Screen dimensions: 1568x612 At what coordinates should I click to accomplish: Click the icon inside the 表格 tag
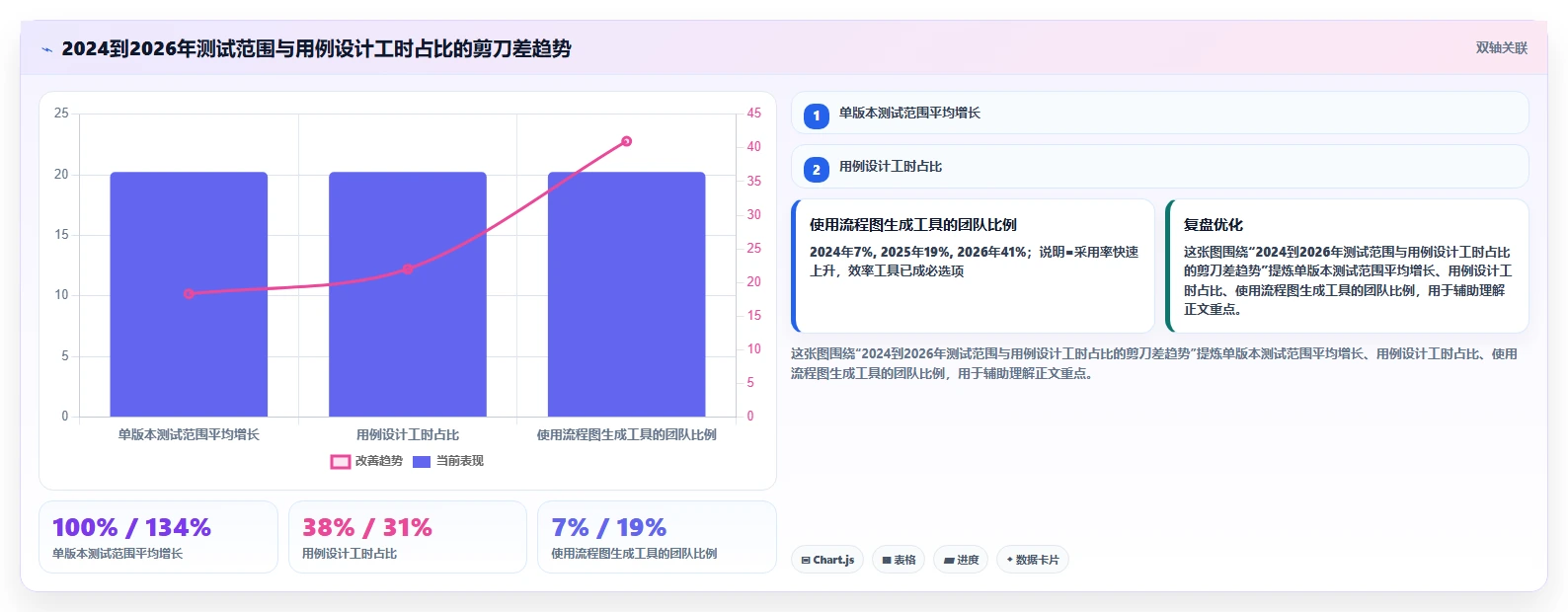pos(887,561)
